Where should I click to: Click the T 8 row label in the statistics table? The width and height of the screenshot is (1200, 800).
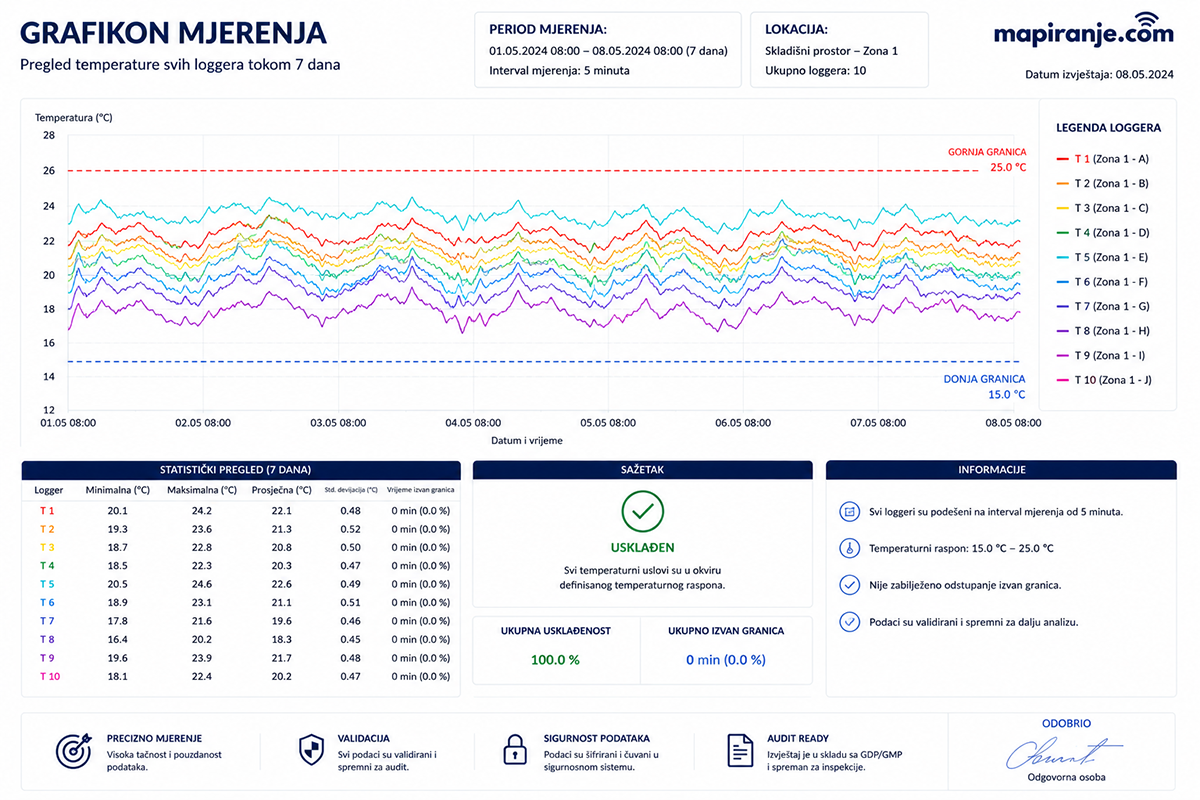47,639
